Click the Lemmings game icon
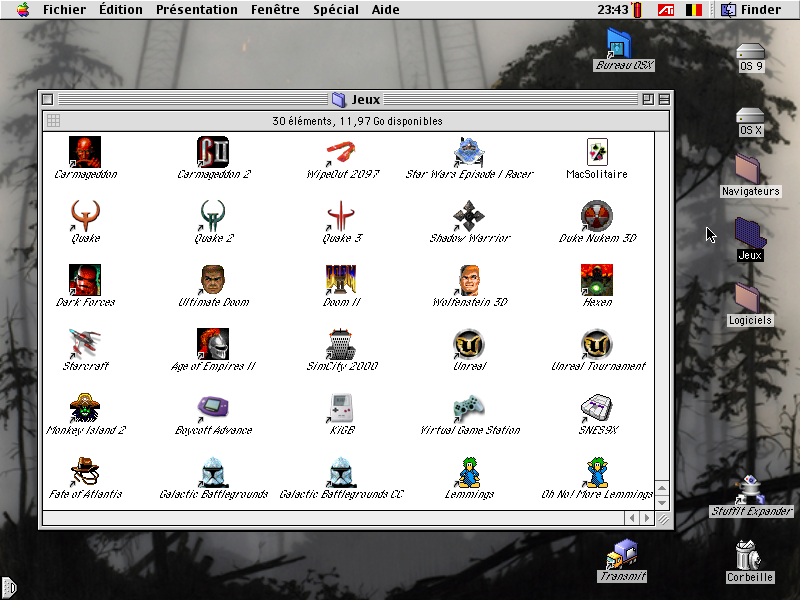The height and width of the screenshot is (600, 800). (469, 471)
